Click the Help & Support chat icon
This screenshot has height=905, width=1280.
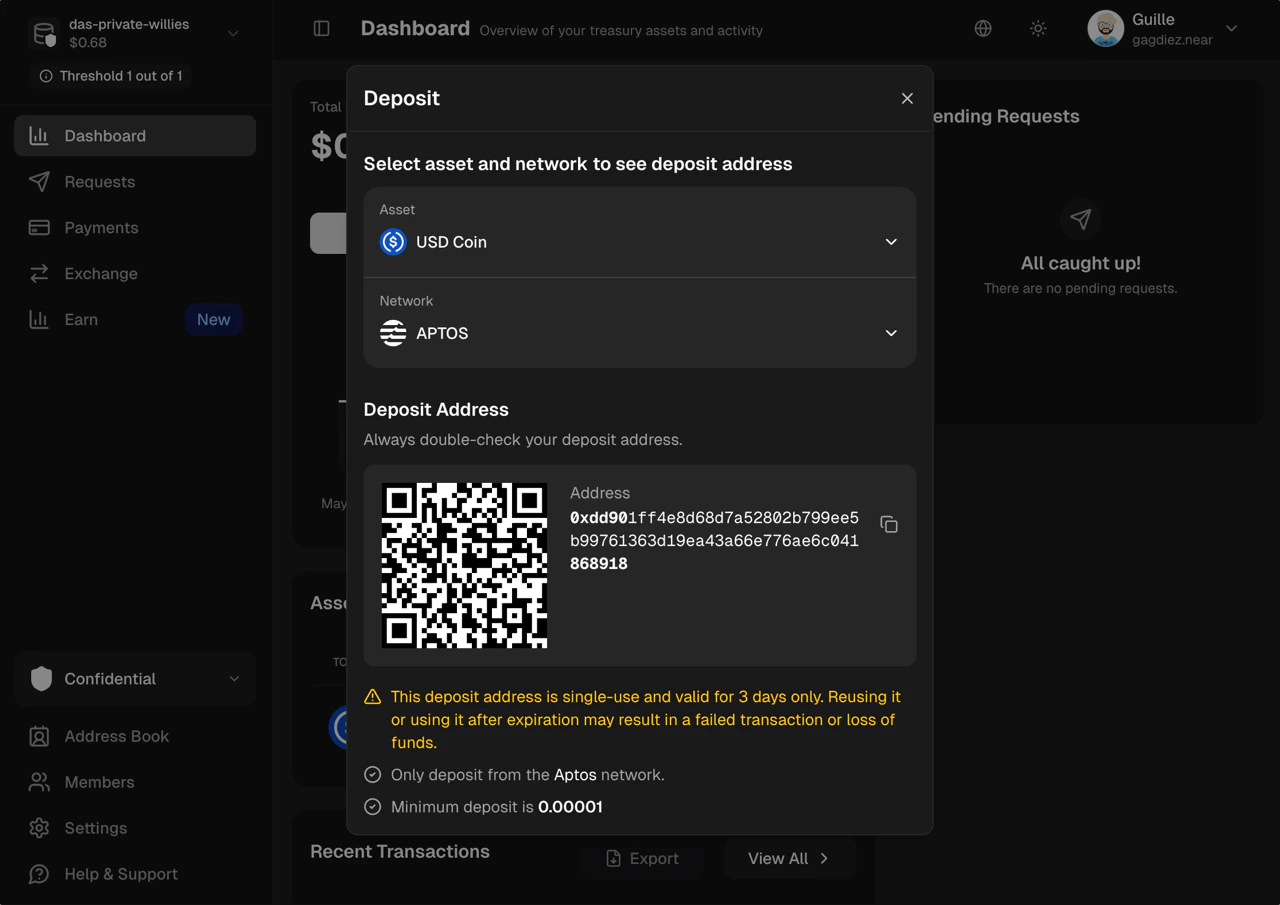39,875
